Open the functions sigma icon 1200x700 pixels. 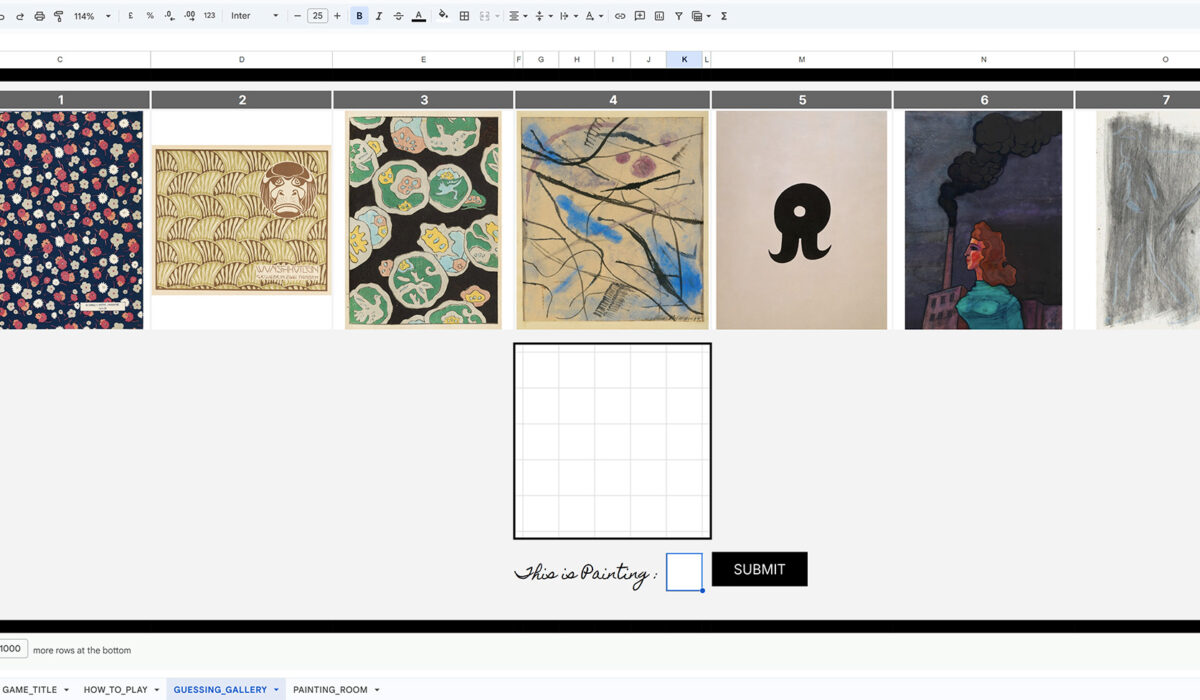tap(724, 16)
